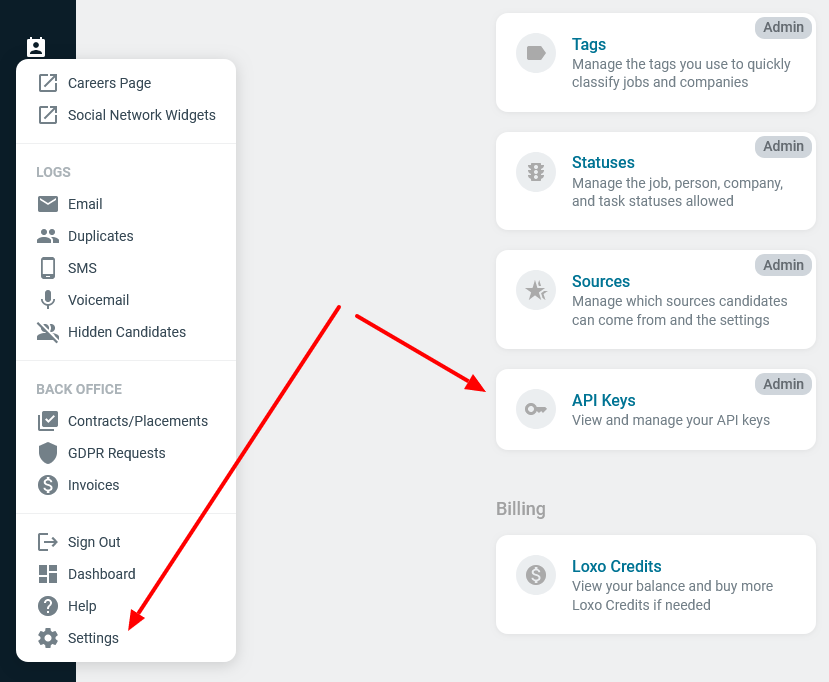This screenshot has width=829, height=682.
Task: Click the sidebar contacts calendar icon
Action: click(x=36, y=46)
